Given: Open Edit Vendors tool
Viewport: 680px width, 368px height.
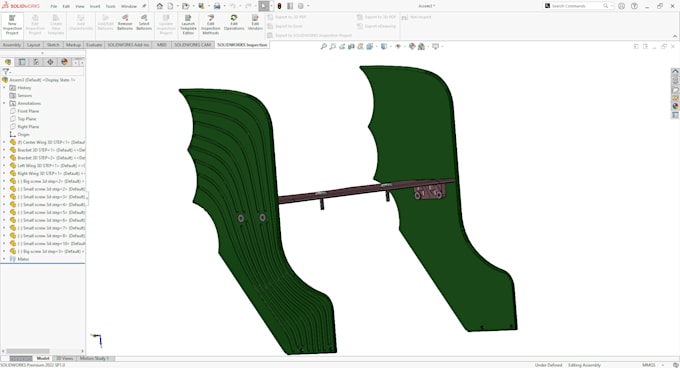Looking at the screenshot, I should (255, 23).
